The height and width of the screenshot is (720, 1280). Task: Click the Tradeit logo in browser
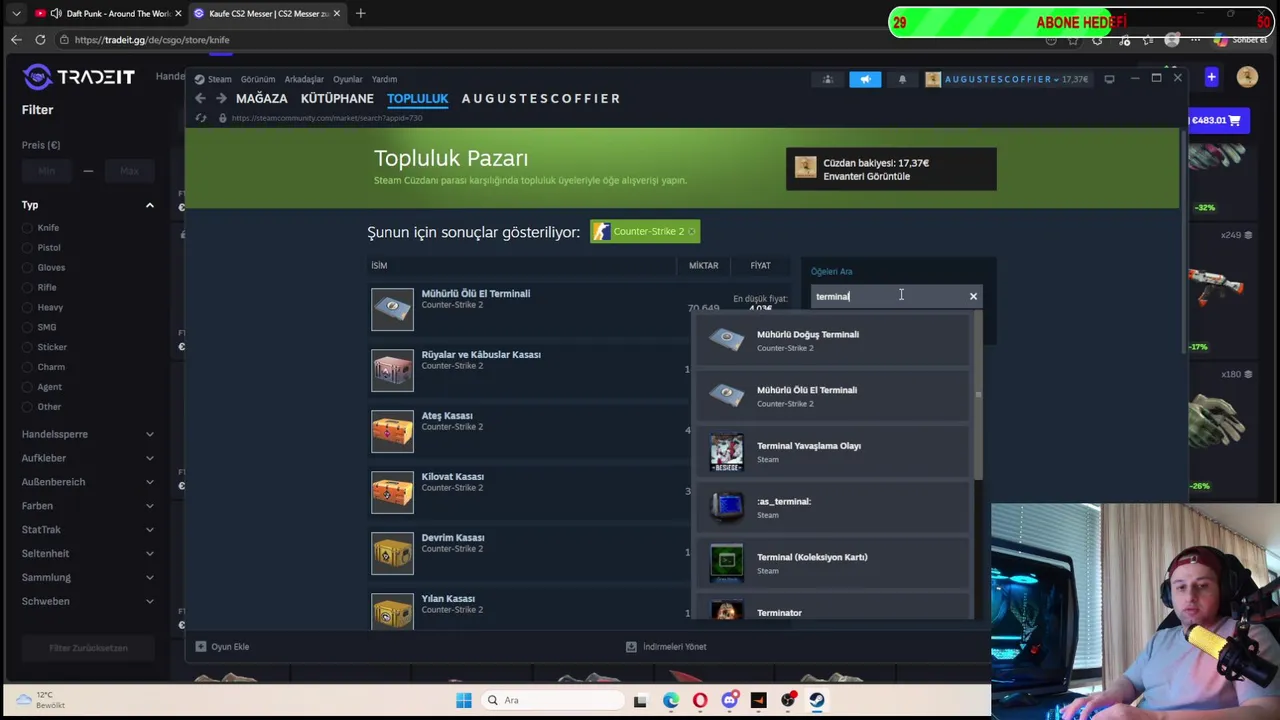point(79,77)
